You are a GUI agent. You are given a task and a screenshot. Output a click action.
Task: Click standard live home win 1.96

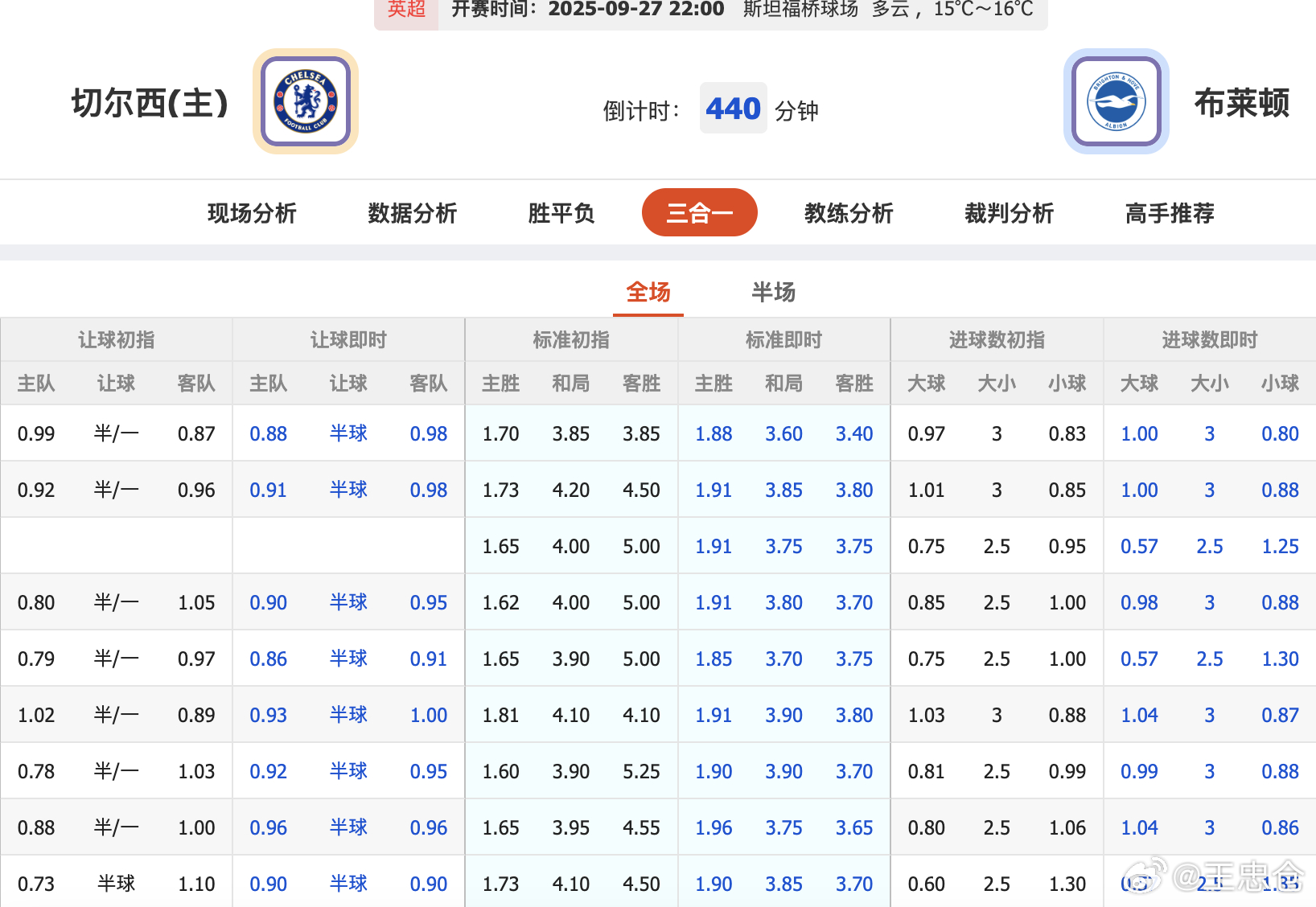pyautogui.click(x=714, y=827)
